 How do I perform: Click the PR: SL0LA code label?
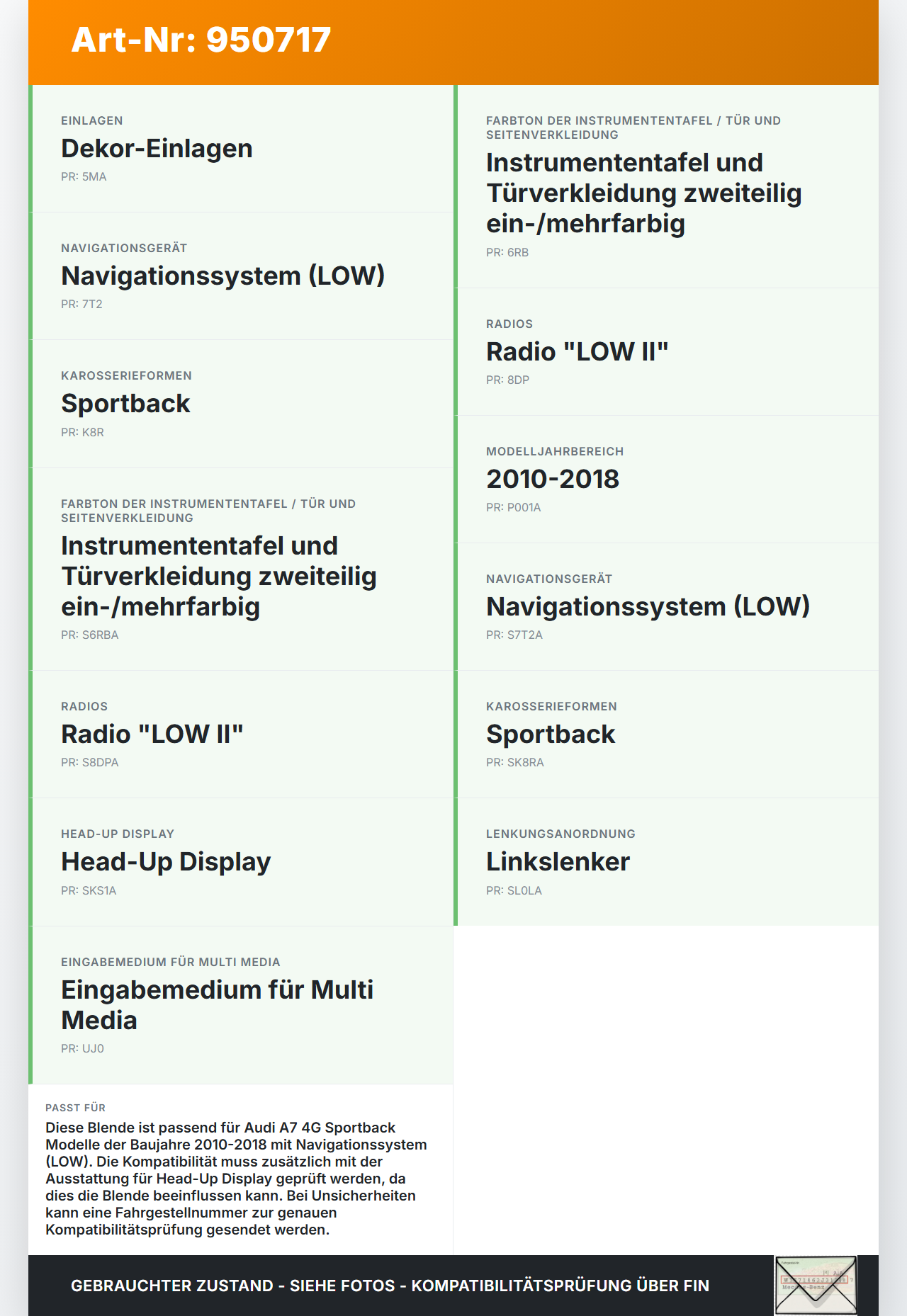[x=514, y=890]
